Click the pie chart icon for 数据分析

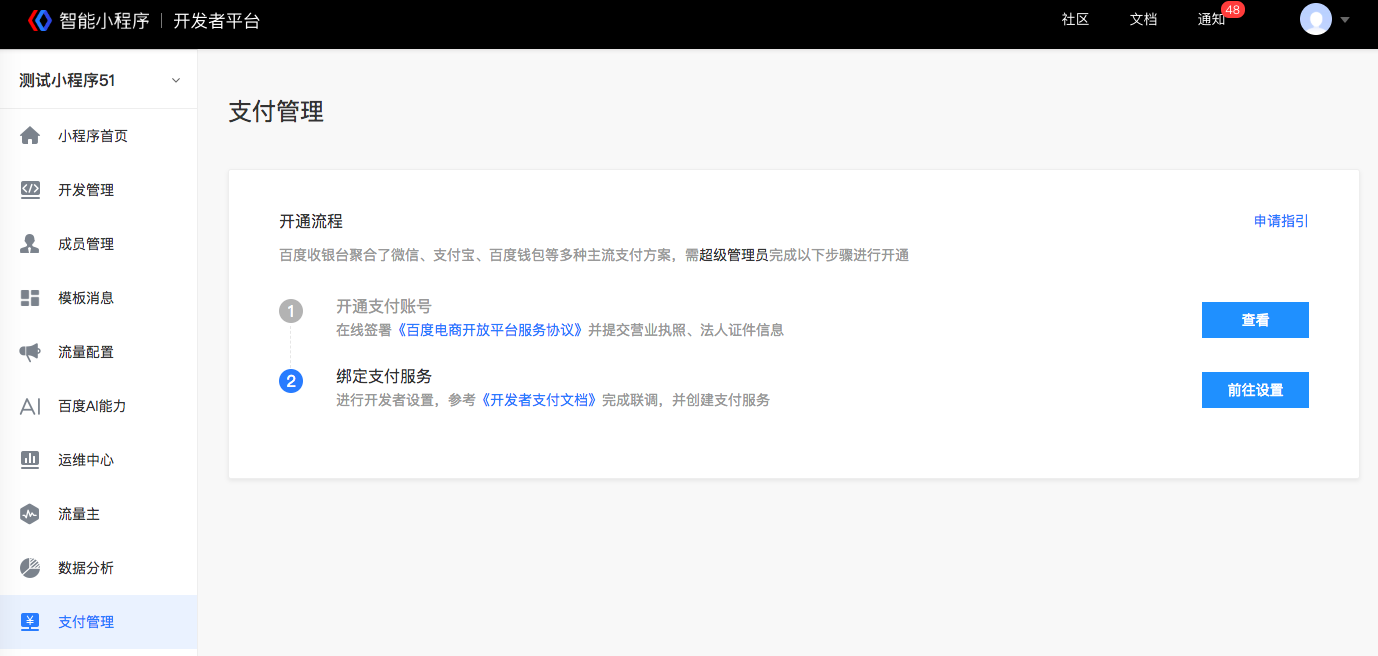click(30, 568)
